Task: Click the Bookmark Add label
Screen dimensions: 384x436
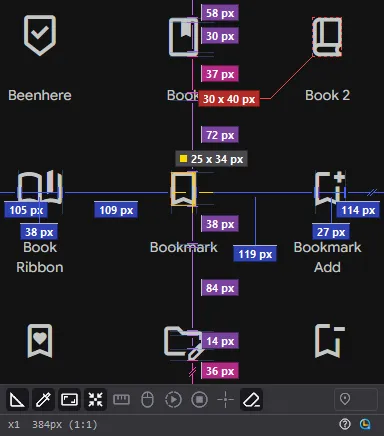Action: pyautogui.click(x=327, y=257)
